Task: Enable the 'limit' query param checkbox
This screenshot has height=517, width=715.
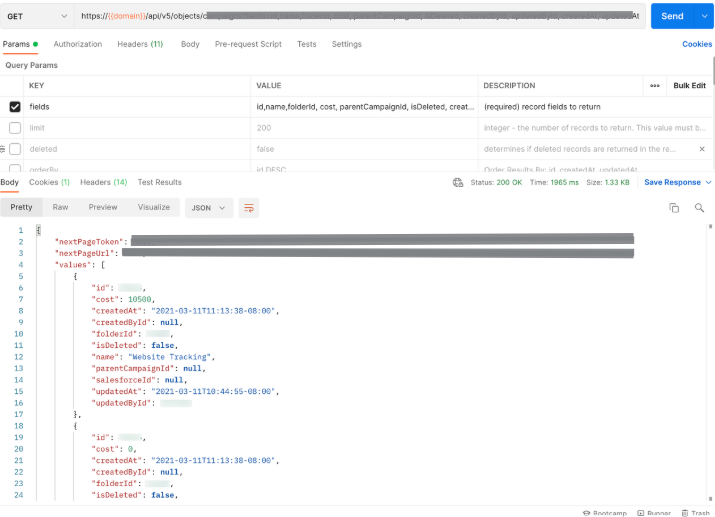Action: [x=15, y=128]
